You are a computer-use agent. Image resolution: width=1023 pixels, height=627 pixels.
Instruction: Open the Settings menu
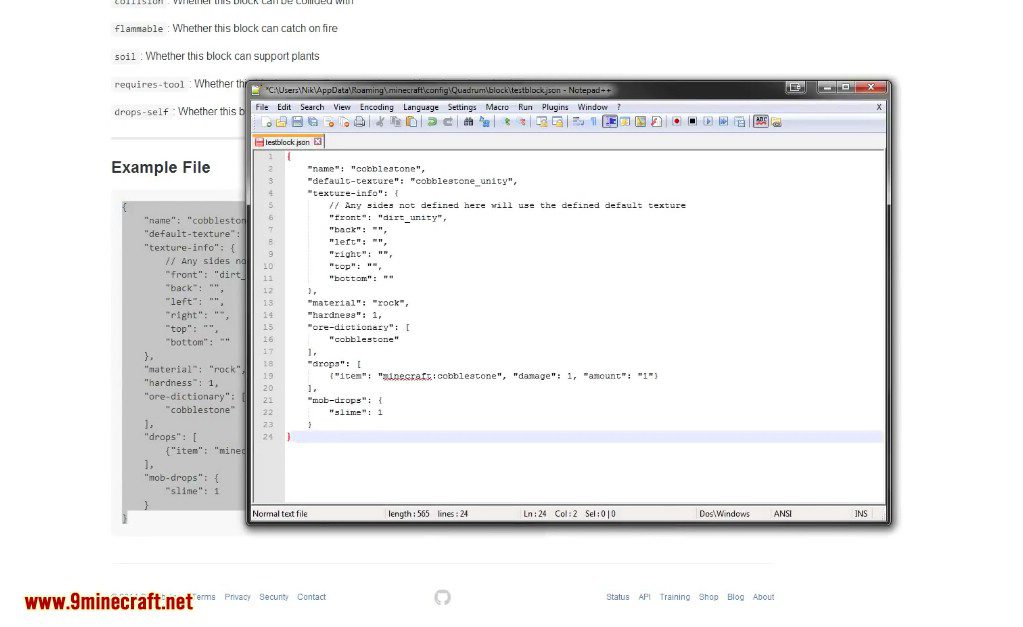pyautogui.click(x=462, y=107)
